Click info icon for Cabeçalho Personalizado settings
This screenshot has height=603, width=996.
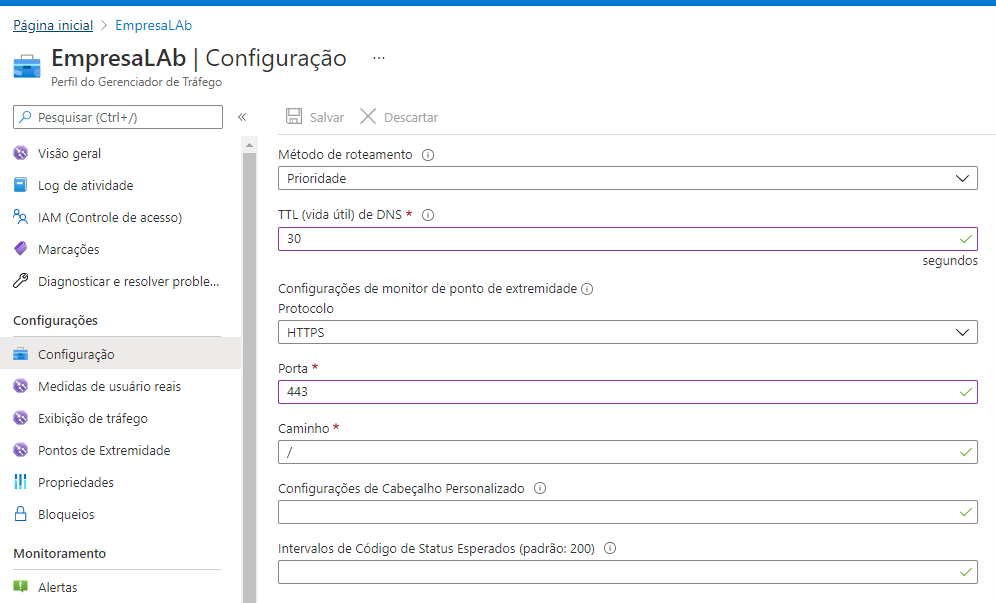pyautogui.click(x=540, y=488)
